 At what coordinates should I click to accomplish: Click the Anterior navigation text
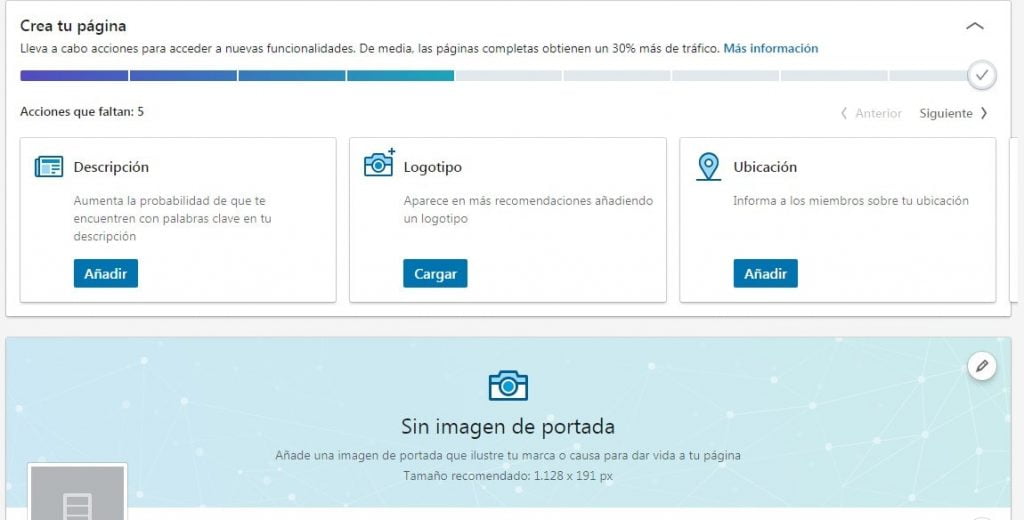878,113
